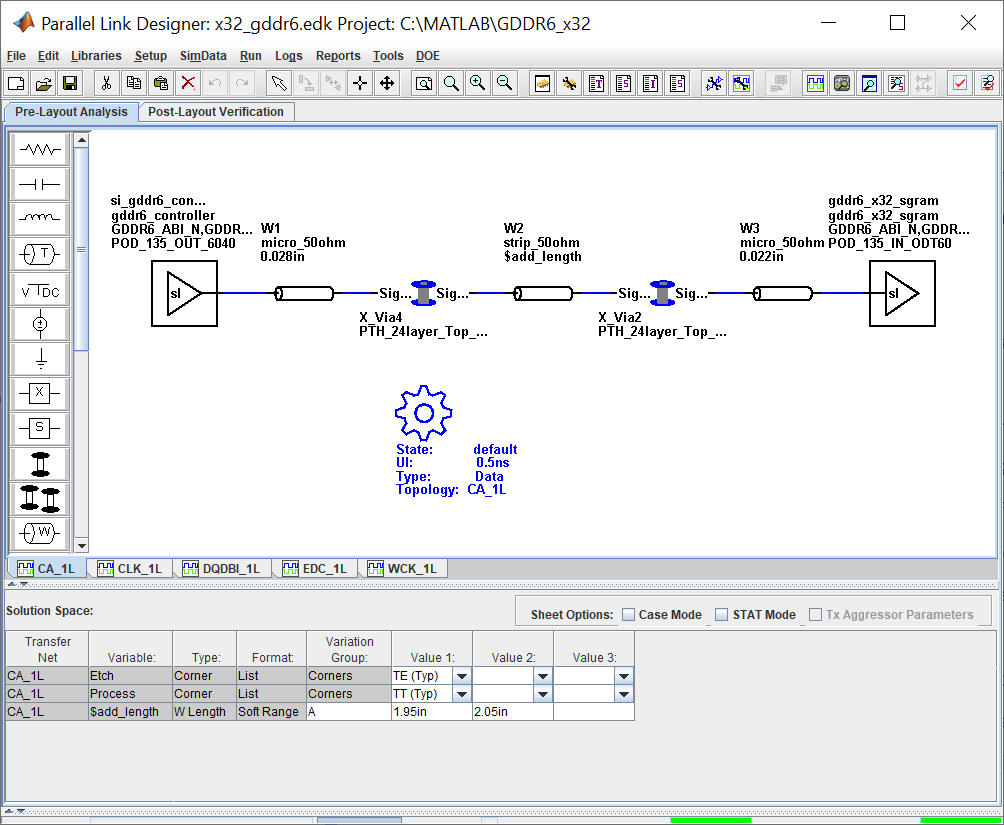This screenshot has width=1004, height=825.
Task: Pick the T transmission line palette element
Action: (x=40, y=255)
